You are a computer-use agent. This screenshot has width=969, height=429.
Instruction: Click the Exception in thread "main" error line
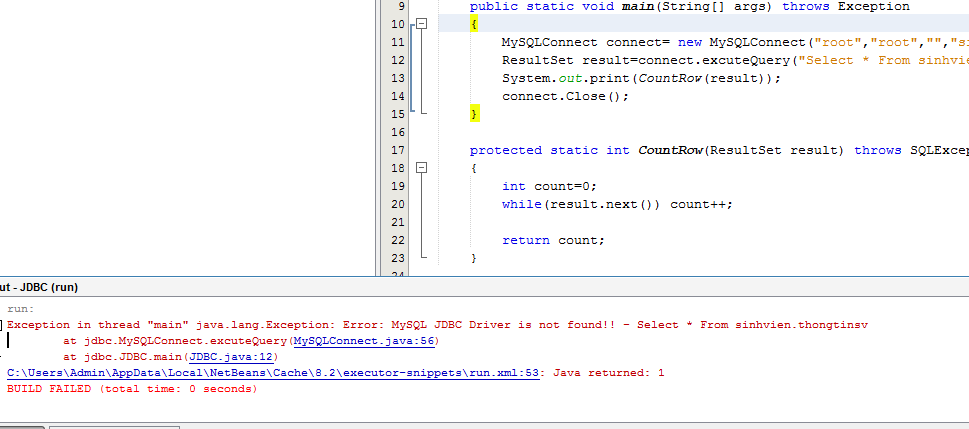(x=300, y=325)
